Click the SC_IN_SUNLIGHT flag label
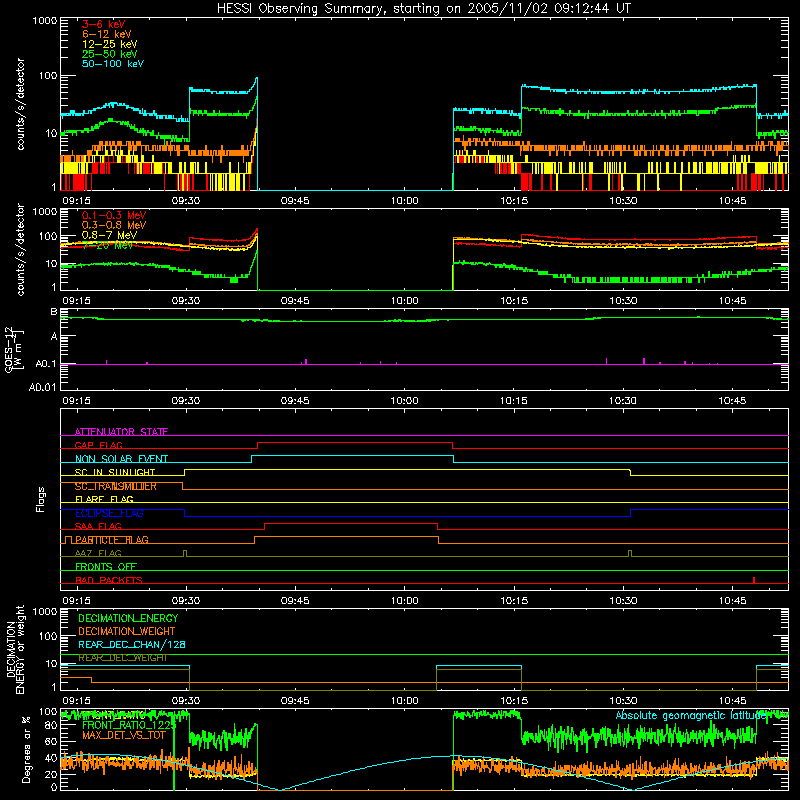 (114, 472)
